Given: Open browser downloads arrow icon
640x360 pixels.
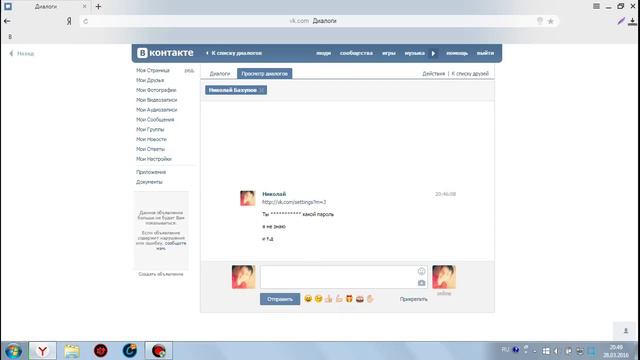Looking at the screenshot, I should [632, 21].
